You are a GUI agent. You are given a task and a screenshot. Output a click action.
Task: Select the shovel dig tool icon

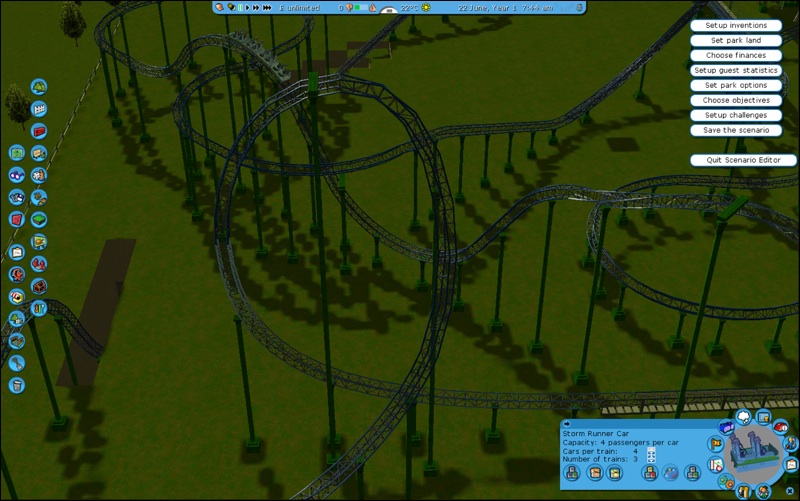(x=17, y=363)
